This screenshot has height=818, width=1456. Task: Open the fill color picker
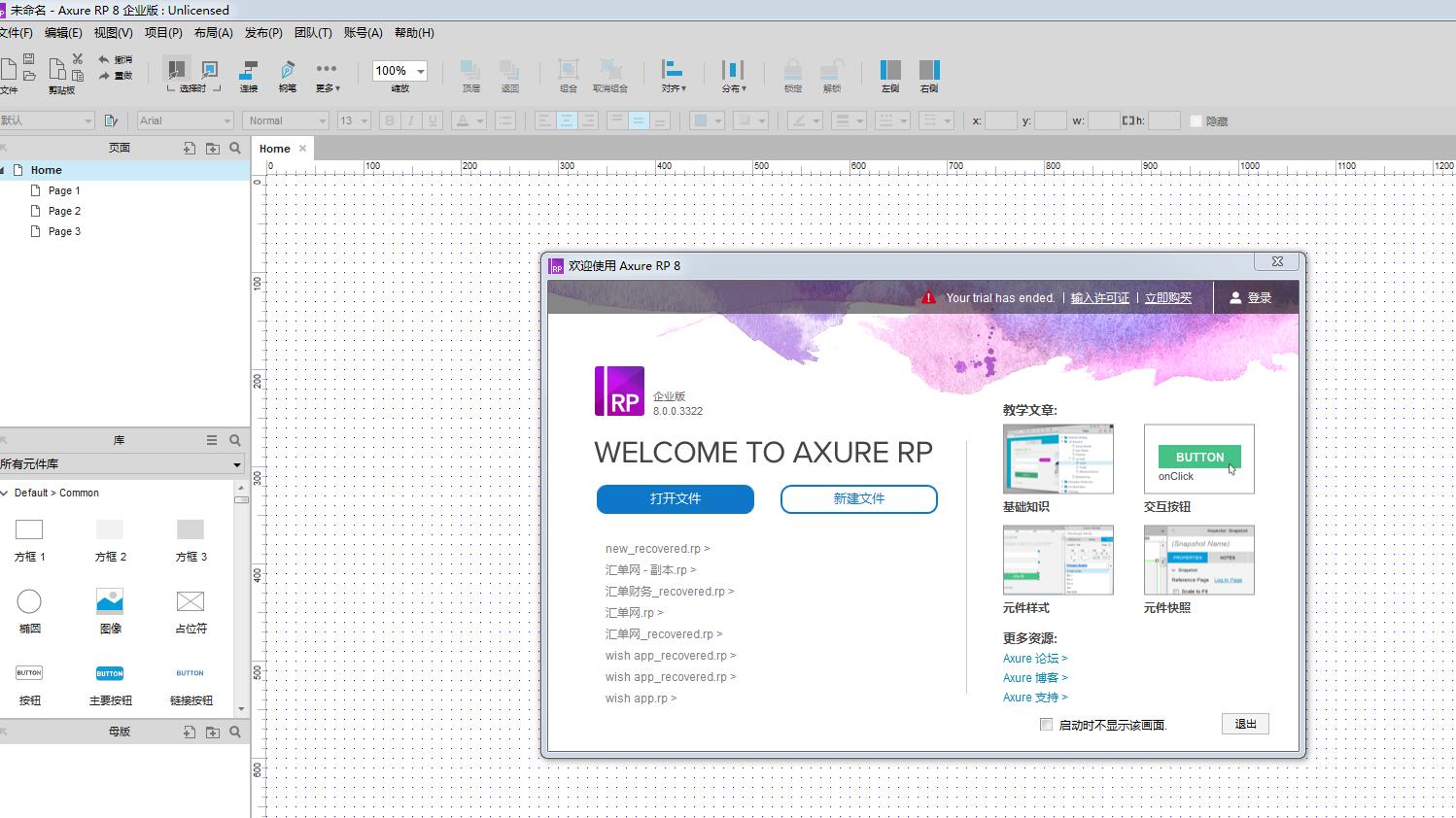(x=707, y=120)
